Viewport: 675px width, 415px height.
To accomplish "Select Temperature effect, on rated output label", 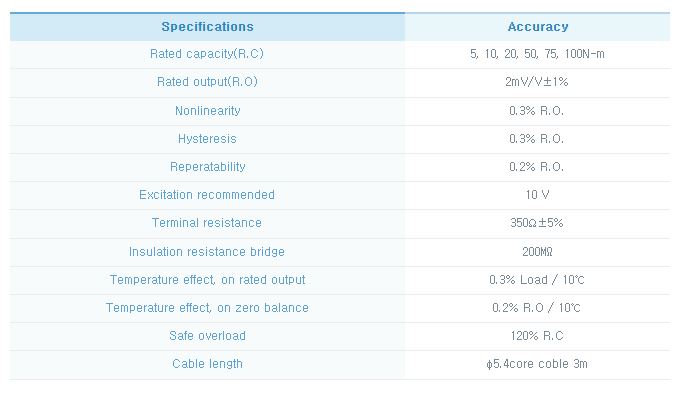I will (x=207, y=280).
